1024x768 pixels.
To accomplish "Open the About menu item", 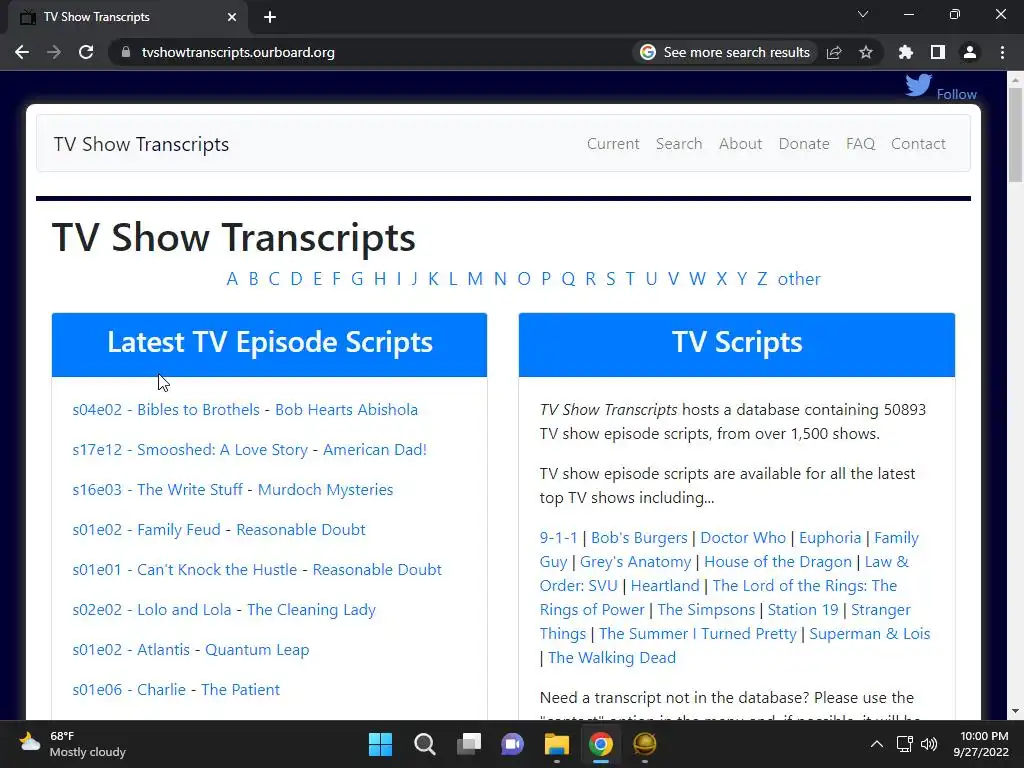I will pyautogui.click(x=740, y=144).
